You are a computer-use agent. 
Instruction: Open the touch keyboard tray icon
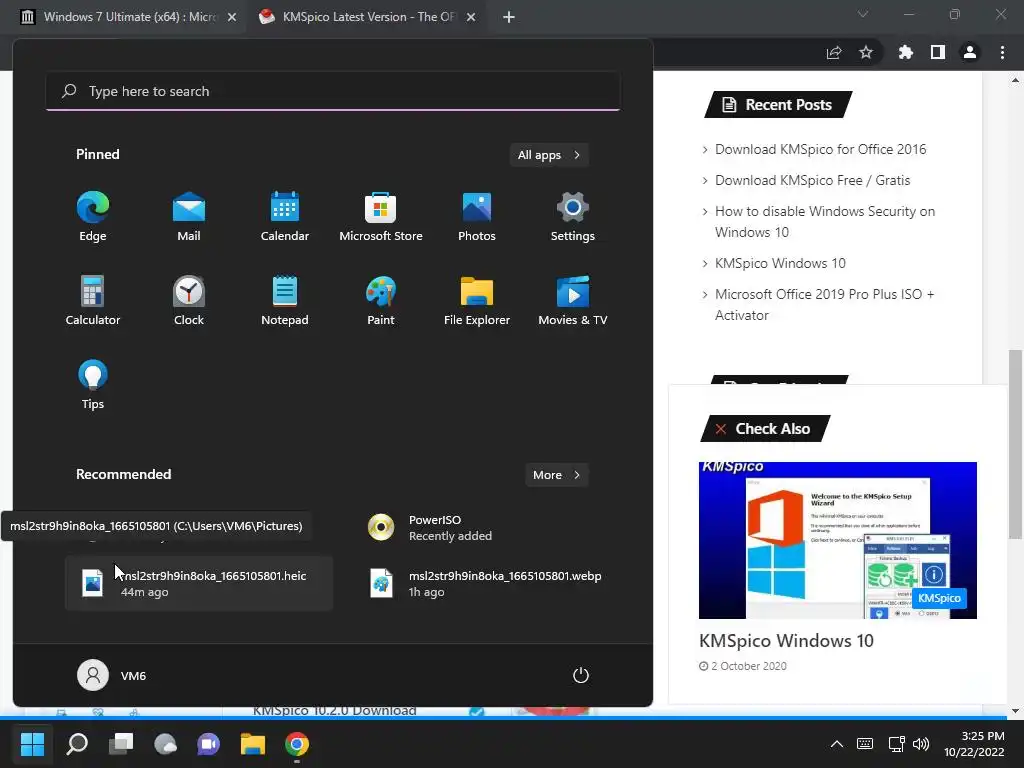coord(865,744)
